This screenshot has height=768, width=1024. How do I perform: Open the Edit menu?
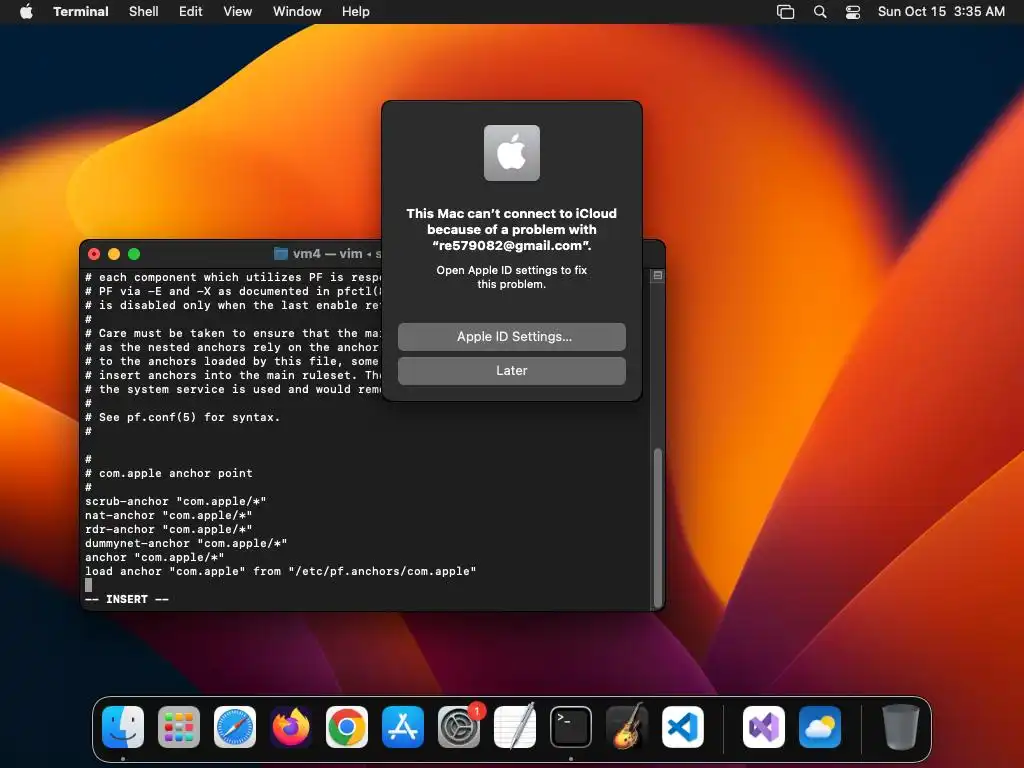[191, 12]
